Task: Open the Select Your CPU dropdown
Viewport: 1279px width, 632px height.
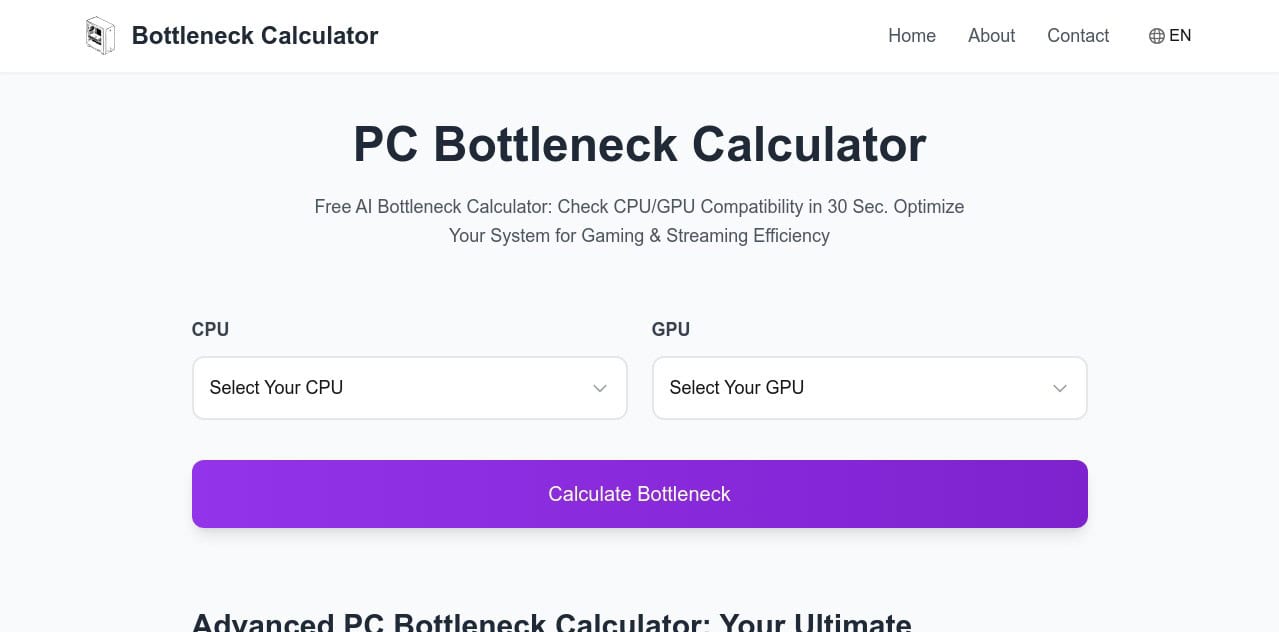Action: point(409,388)
